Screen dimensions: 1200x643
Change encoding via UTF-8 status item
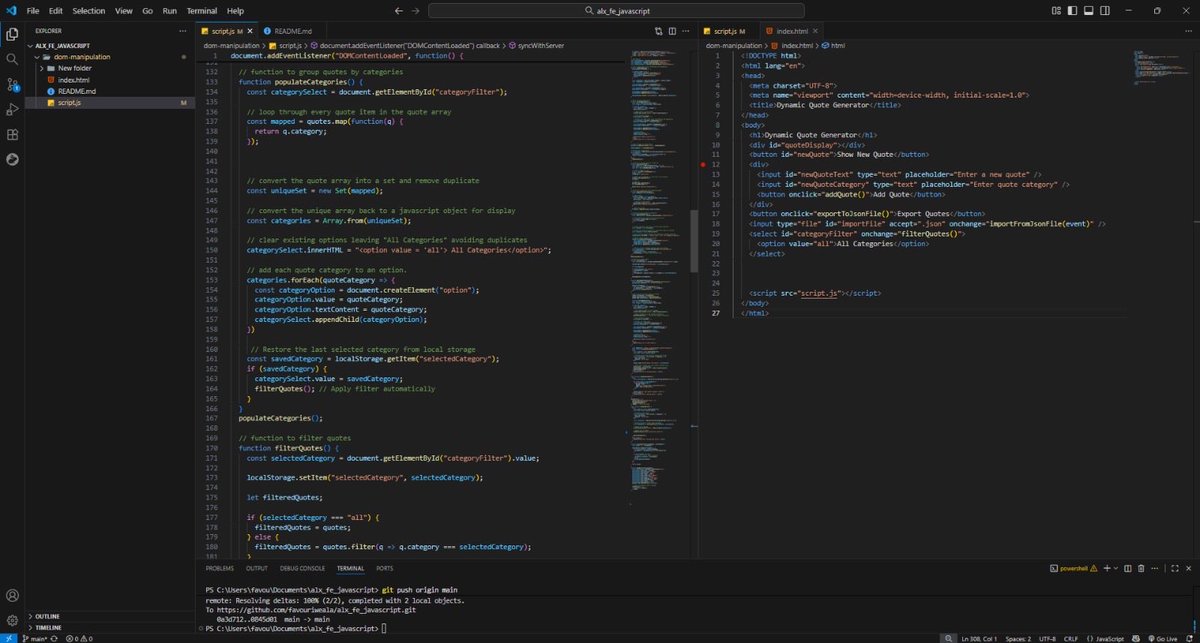pos(1047,637)
